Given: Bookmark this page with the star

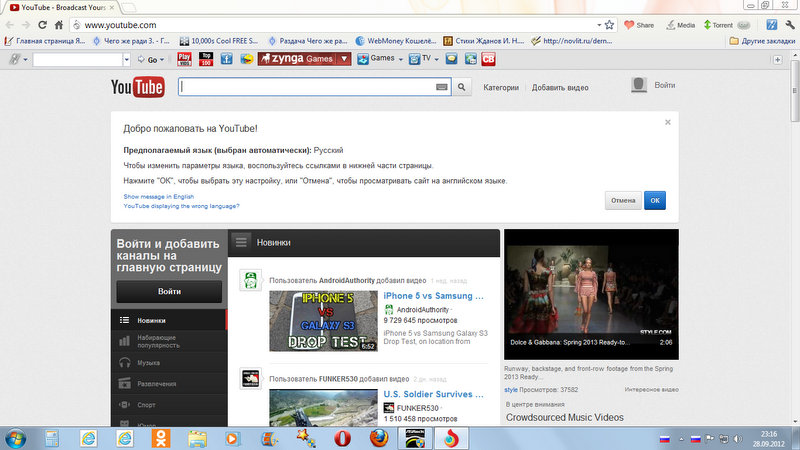Looking at the screenshot, I should [x=609, y=24].
